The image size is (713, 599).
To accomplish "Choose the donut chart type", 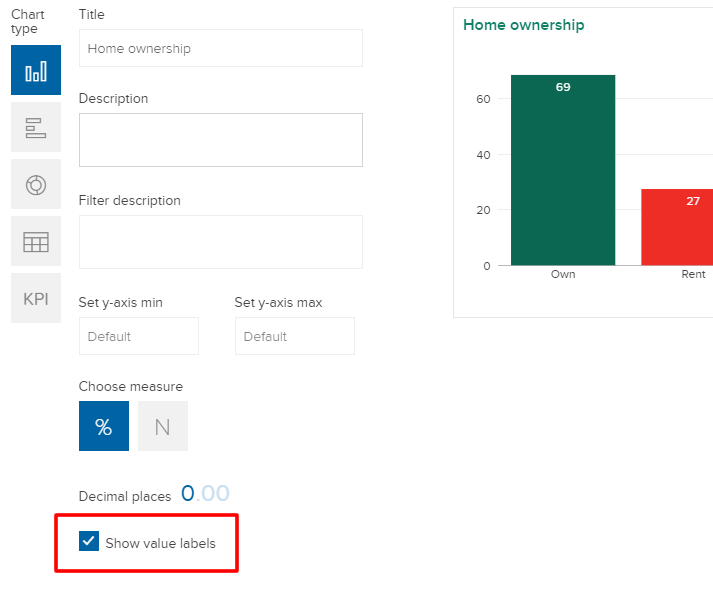I will point(36,184).
